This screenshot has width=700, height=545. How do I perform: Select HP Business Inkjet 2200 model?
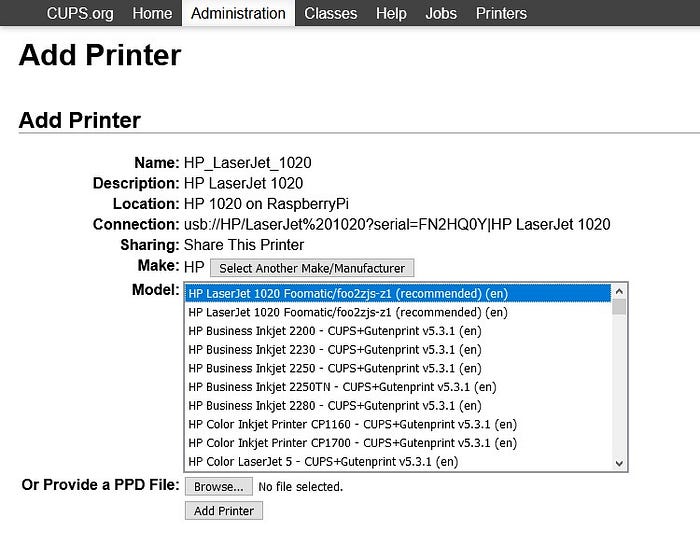[x=398, y=331]
